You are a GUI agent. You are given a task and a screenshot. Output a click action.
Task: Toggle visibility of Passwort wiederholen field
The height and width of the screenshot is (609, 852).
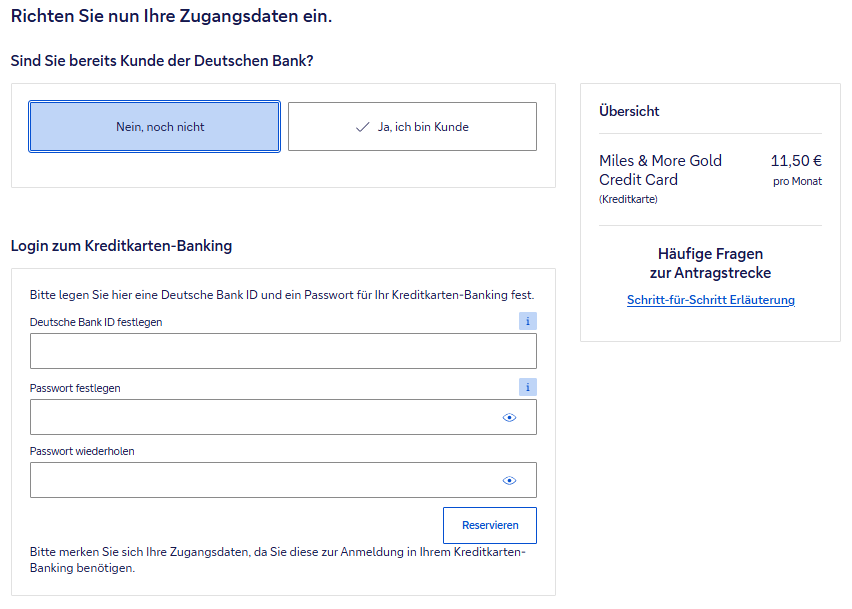tap(509, 481)
